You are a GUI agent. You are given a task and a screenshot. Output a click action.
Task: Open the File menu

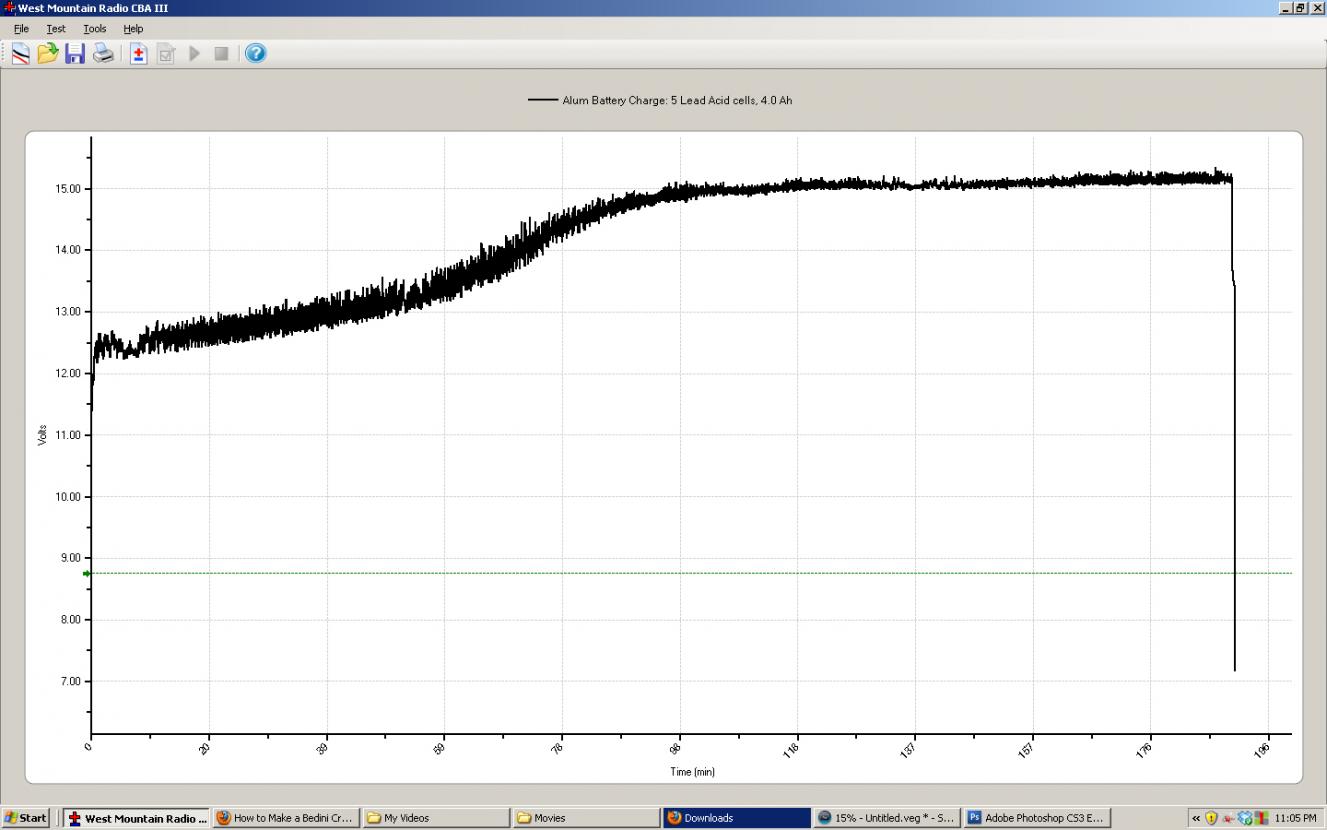pyautogui.click(x=21, y=29)
